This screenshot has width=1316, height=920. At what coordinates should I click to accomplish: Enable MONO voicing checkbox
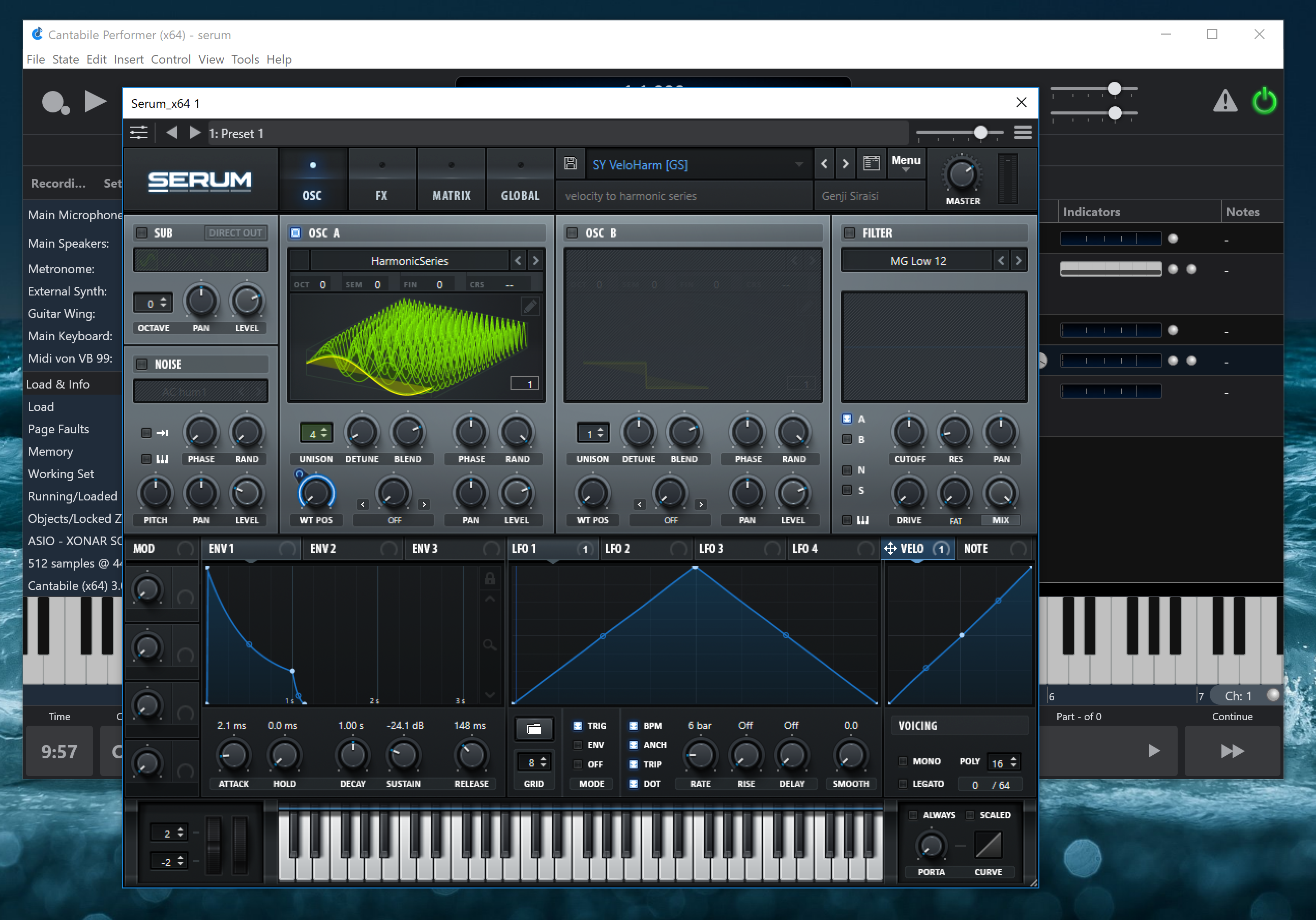(x=903, y=761)
